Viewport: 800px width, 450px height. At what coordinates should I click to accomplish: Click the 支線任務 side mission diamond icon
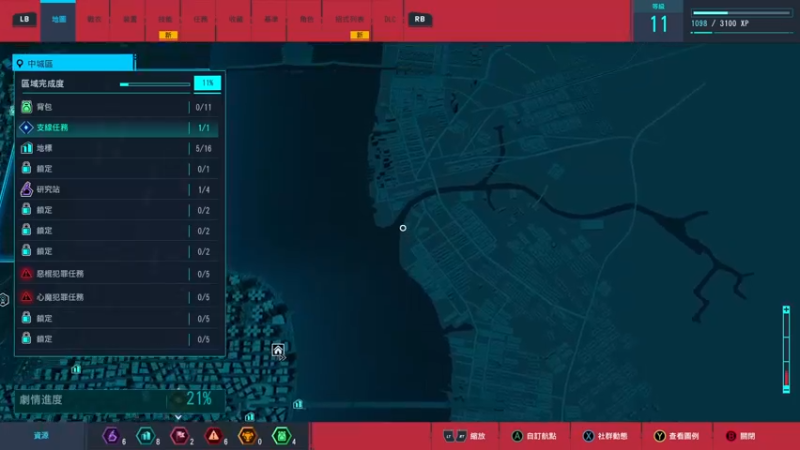point(27,128)
